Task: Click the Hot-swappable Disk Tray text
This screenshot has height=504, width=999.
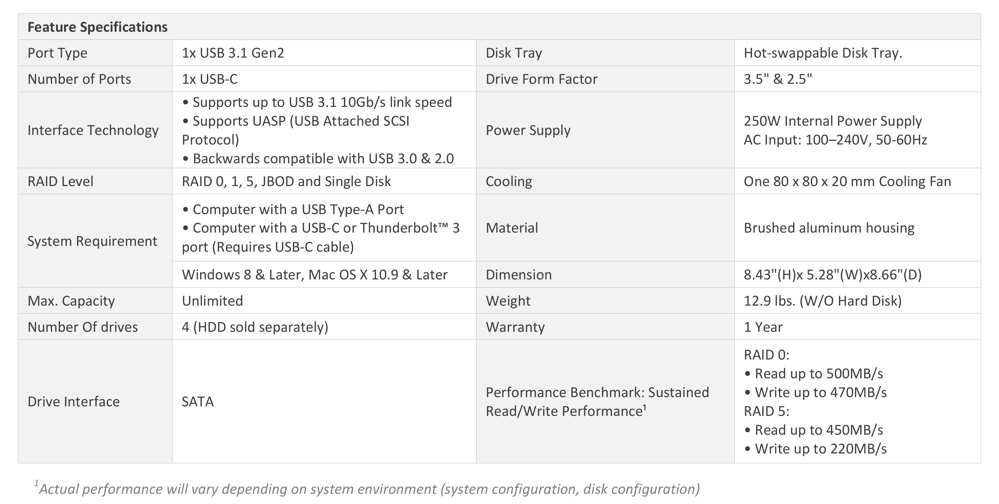Action: (x=823, y=53)
